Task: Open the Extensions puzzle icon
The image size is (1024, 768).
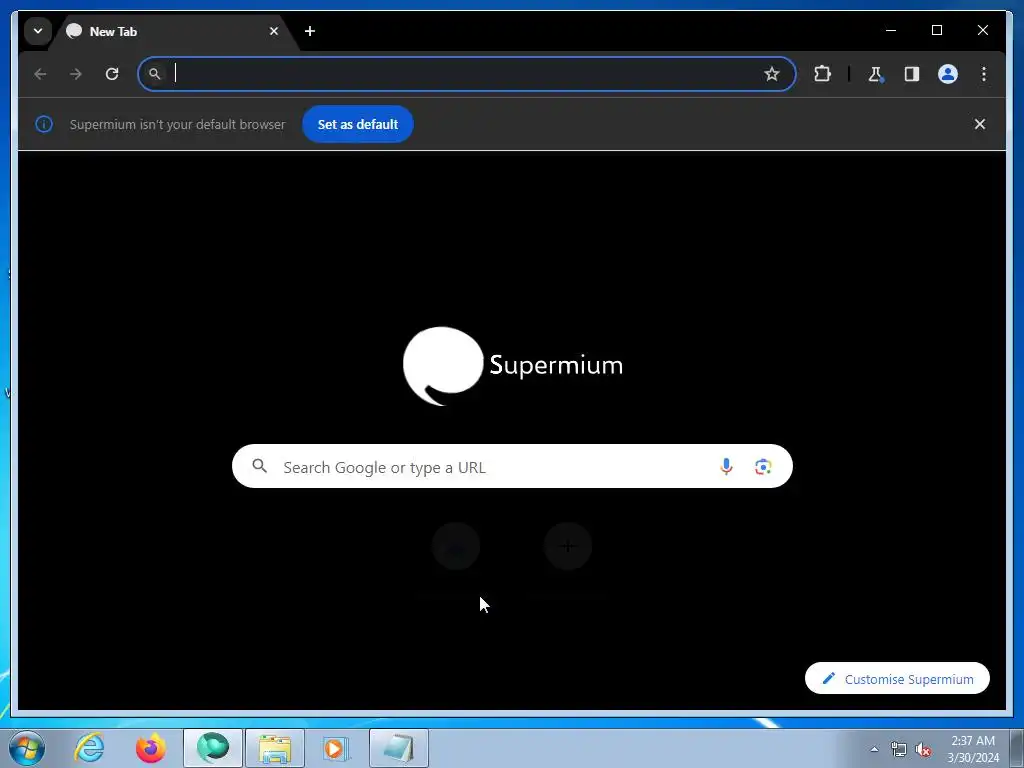Action: click(822, 74)
